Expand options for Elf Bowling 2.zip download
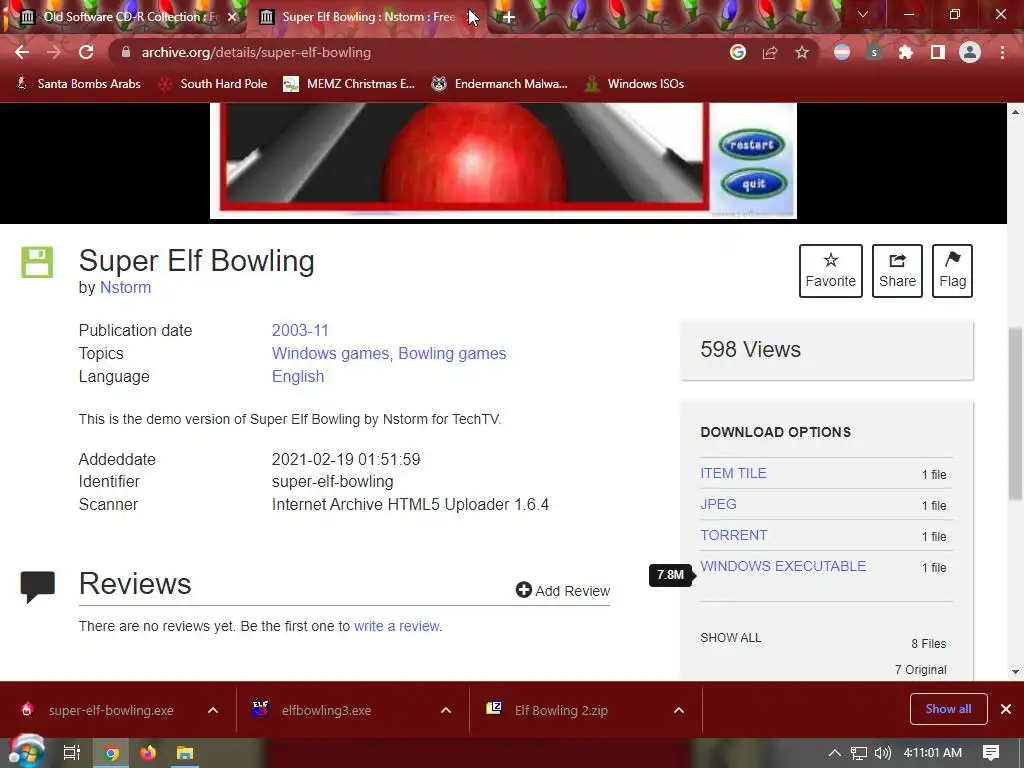 tap(679, 710)
